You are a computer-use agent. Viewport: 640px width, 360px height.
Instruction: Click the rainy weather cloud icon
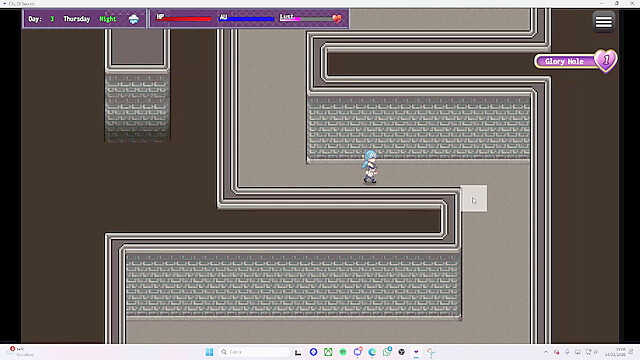[133, 19]
